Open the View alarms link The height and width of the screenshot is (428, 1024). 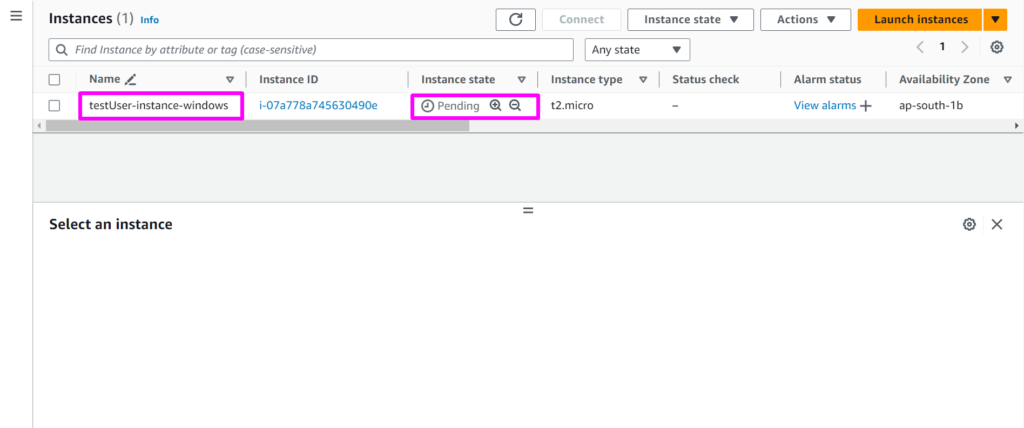[x=824, y=105]
